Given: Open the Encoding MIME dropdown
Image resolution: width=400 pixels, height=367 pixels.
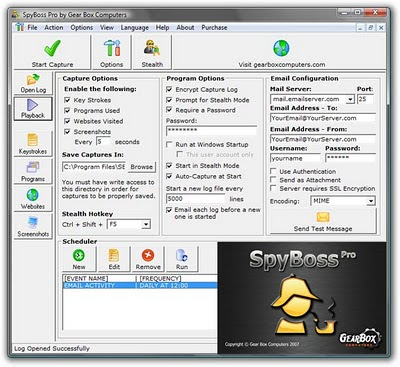Looking at the screenshot, I should [x=371, y=201].
